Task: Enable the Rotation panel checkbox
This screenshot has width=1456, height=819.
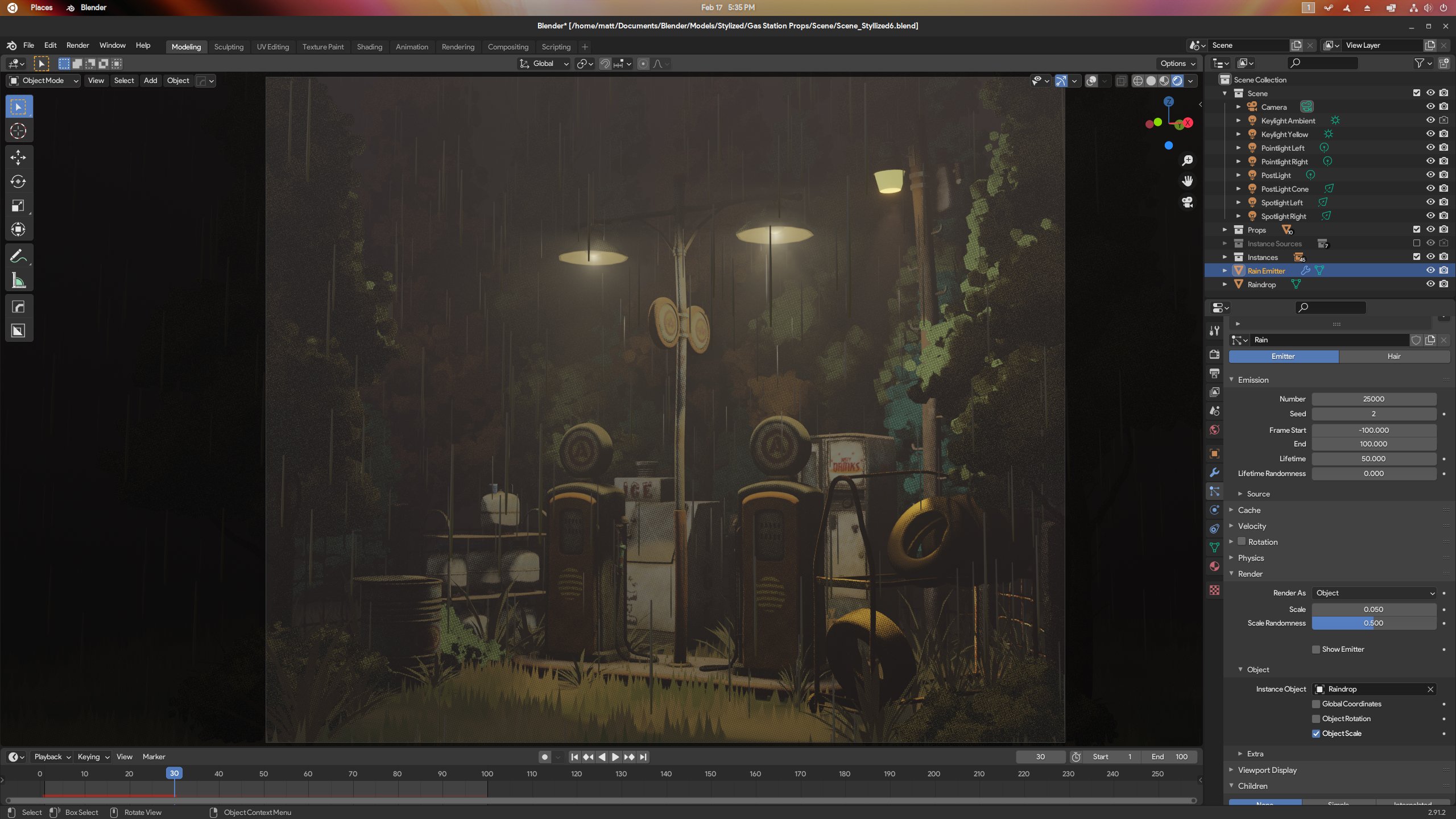Action: click(x=1242, y=542)
